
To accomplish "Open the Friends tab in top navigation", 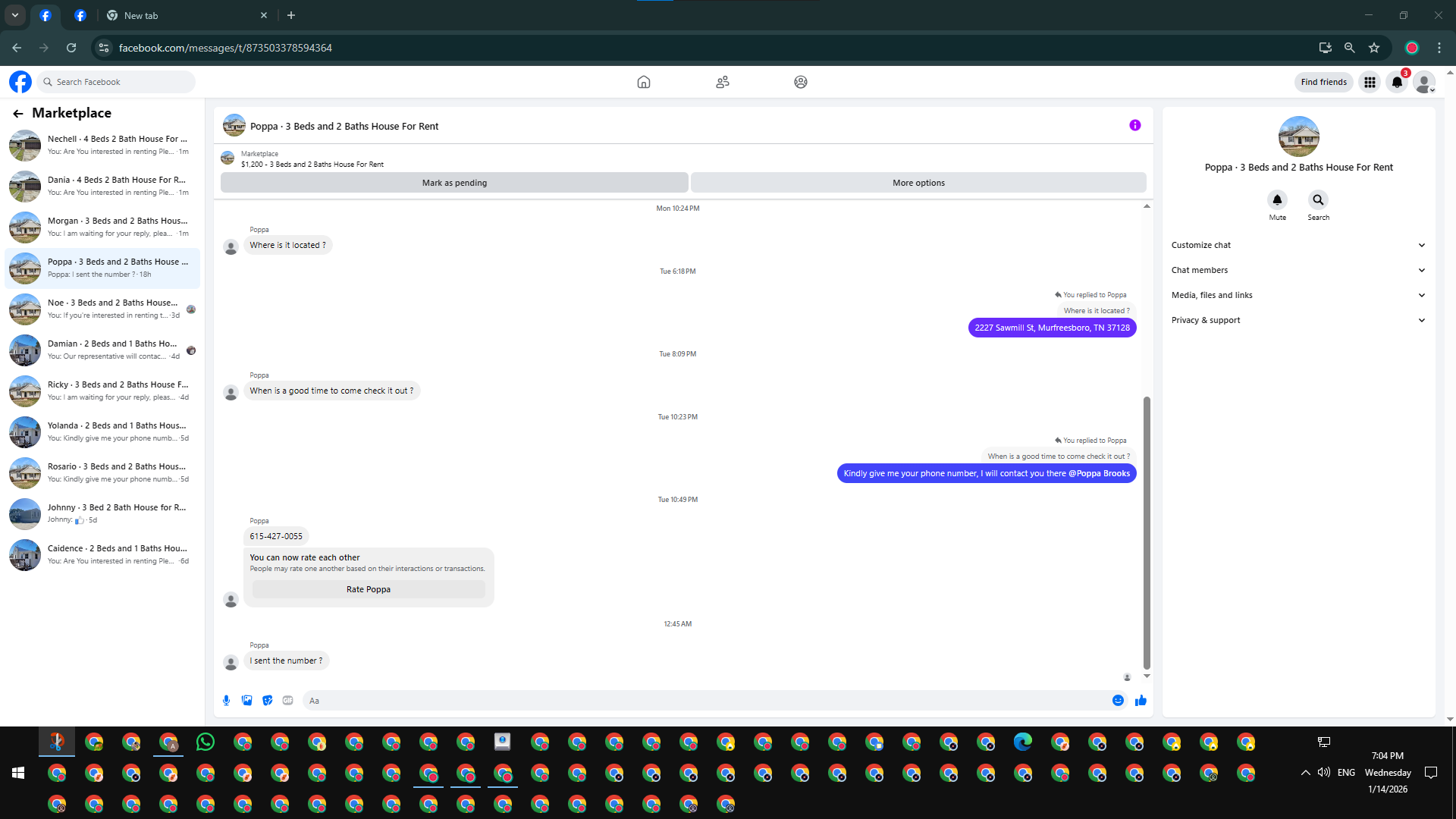I will (x=722, y=82).
